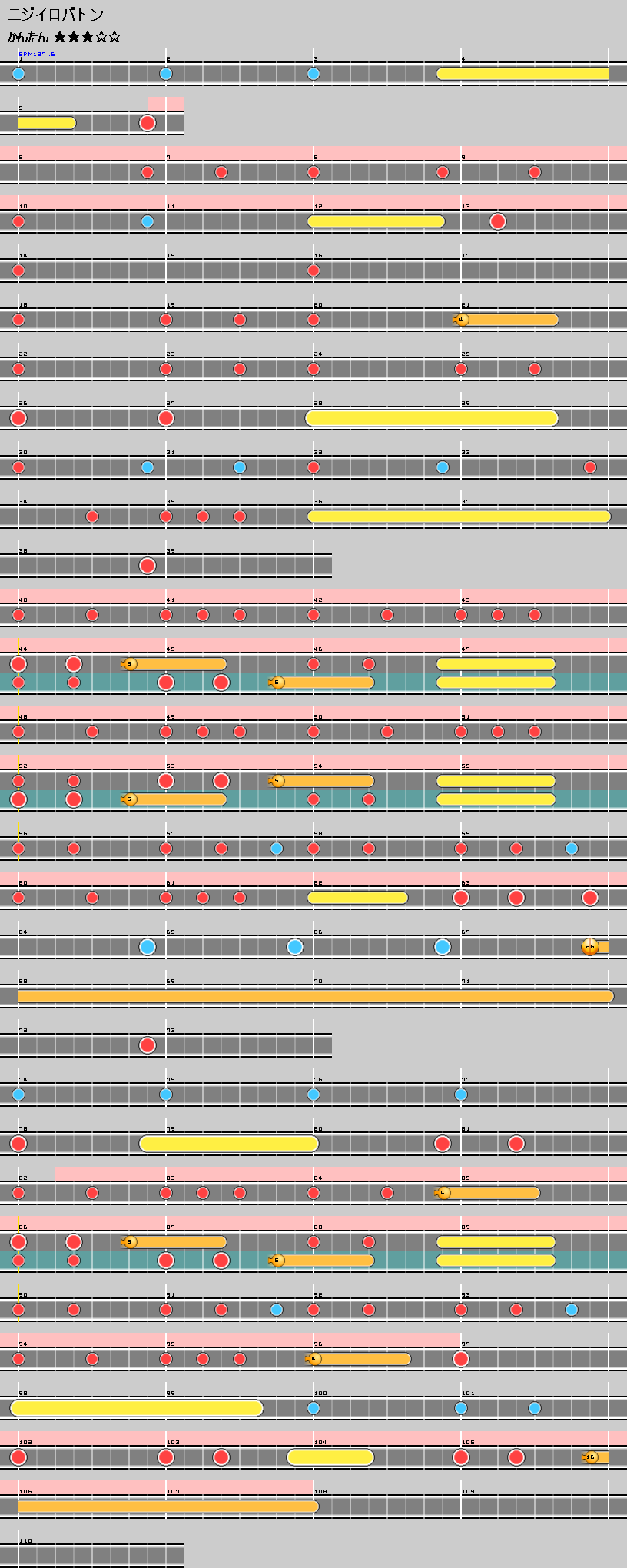The height and width of the screenshot is (1568, 627).
Task: Click the balloon note labeled 16
Action: coord(591,1457)
